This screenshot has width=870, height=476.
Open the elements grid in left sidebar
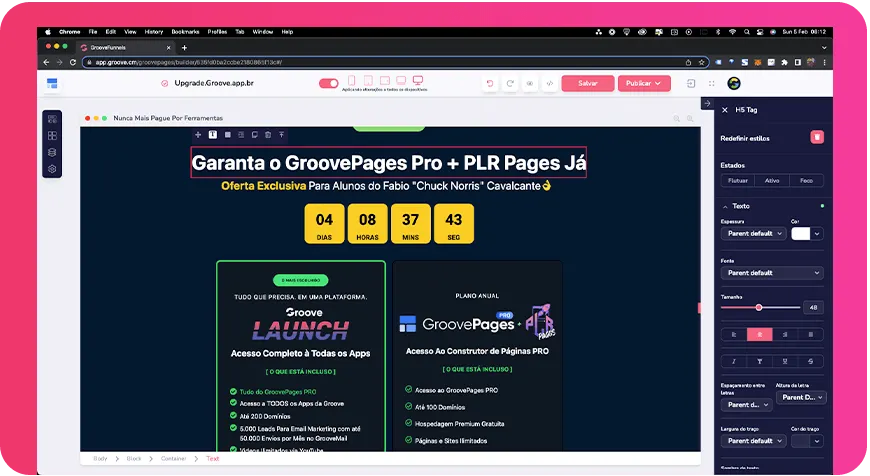pyautogui.click(x=52, y=136)
